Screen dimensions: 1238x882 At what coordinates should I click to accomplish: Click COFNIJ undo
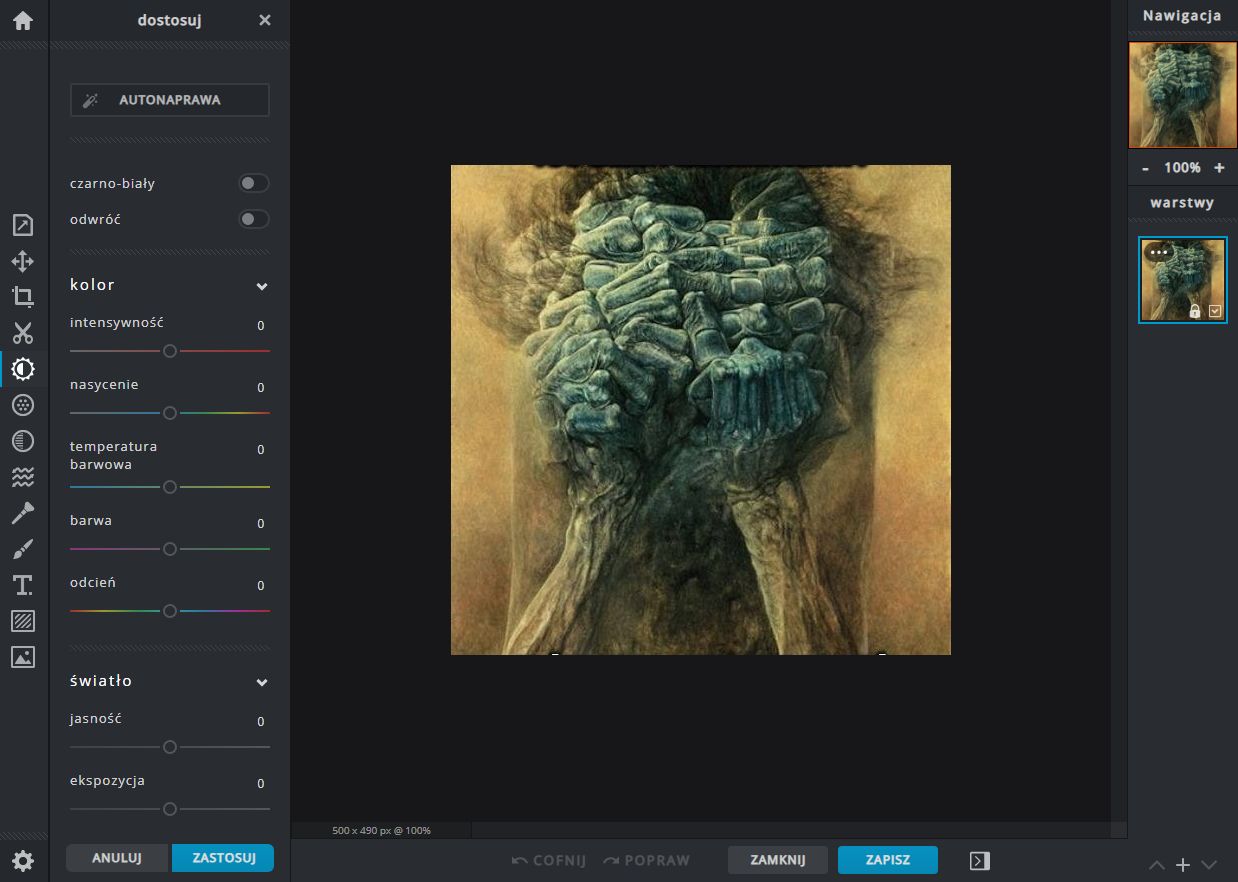(x=549, y=860)
